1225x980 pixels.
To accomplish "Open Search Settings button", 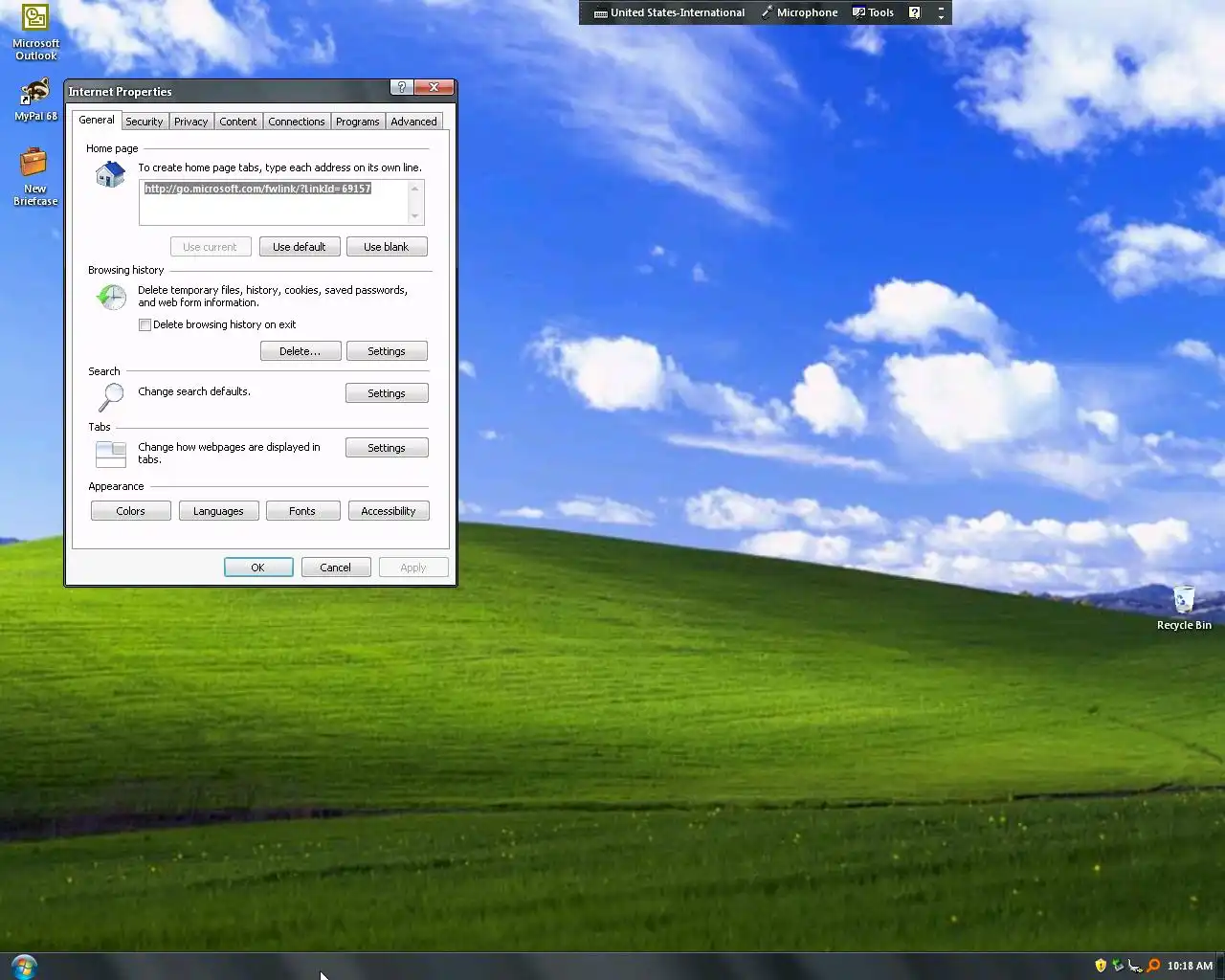I will pyautogui.click(x=387, y=393).
